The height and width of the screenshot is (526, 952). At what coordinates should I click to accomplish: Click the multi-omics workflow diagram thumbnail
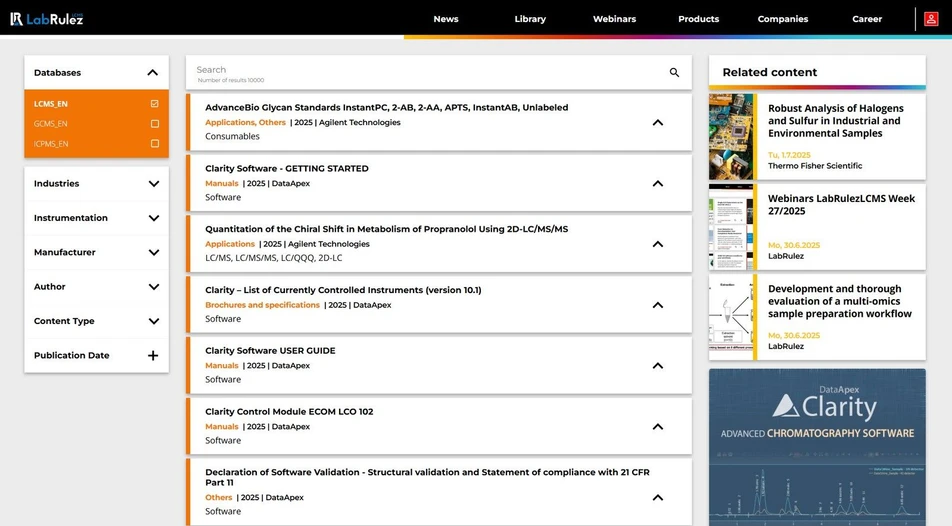pyautogui.click(x=731, y=317)
